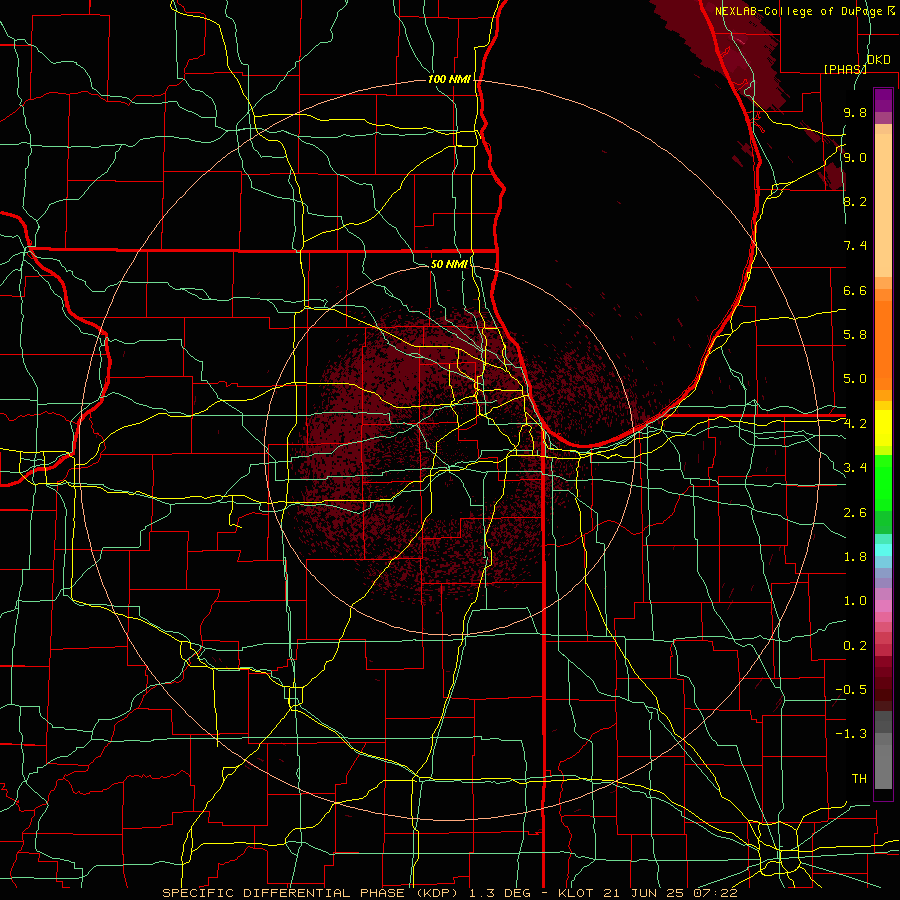Image resolution: width=900 pixels, height=900 pixels.
Task: Click the 9.8 color scale value
Action: [855, 113]
